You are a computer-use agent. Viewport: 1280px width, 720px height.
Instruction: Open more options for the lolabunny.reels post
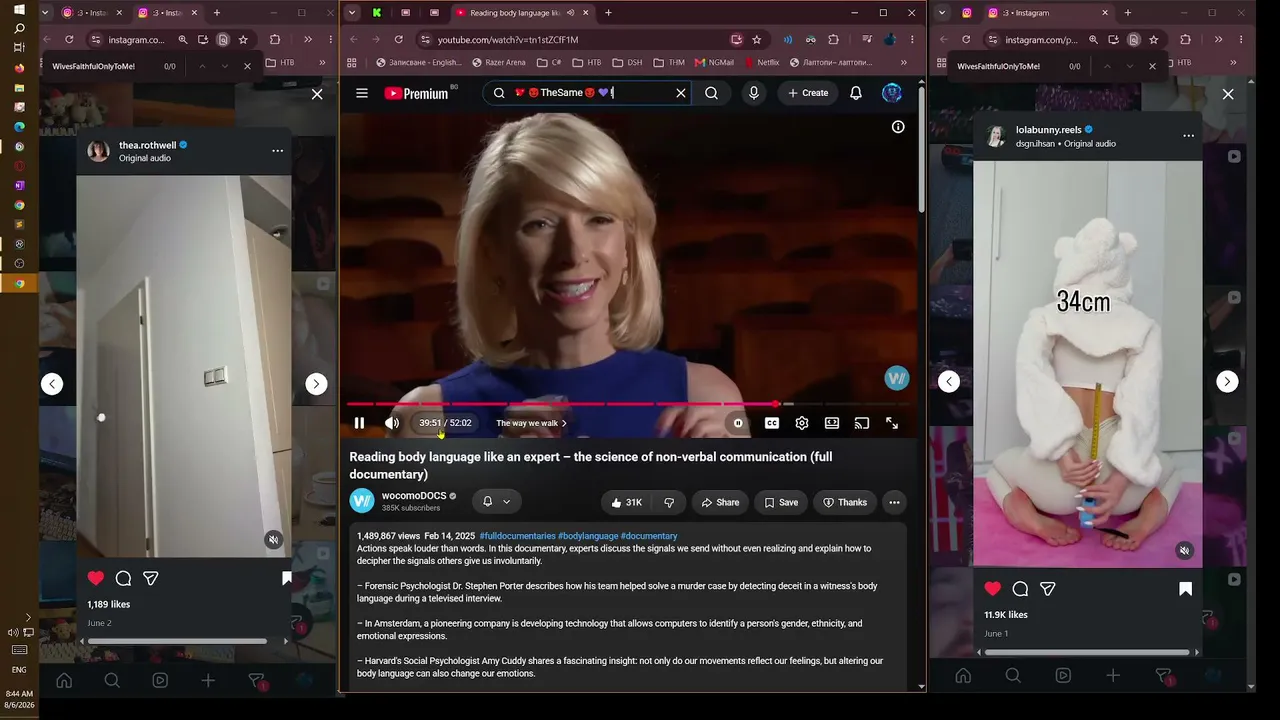point(1188,135)
